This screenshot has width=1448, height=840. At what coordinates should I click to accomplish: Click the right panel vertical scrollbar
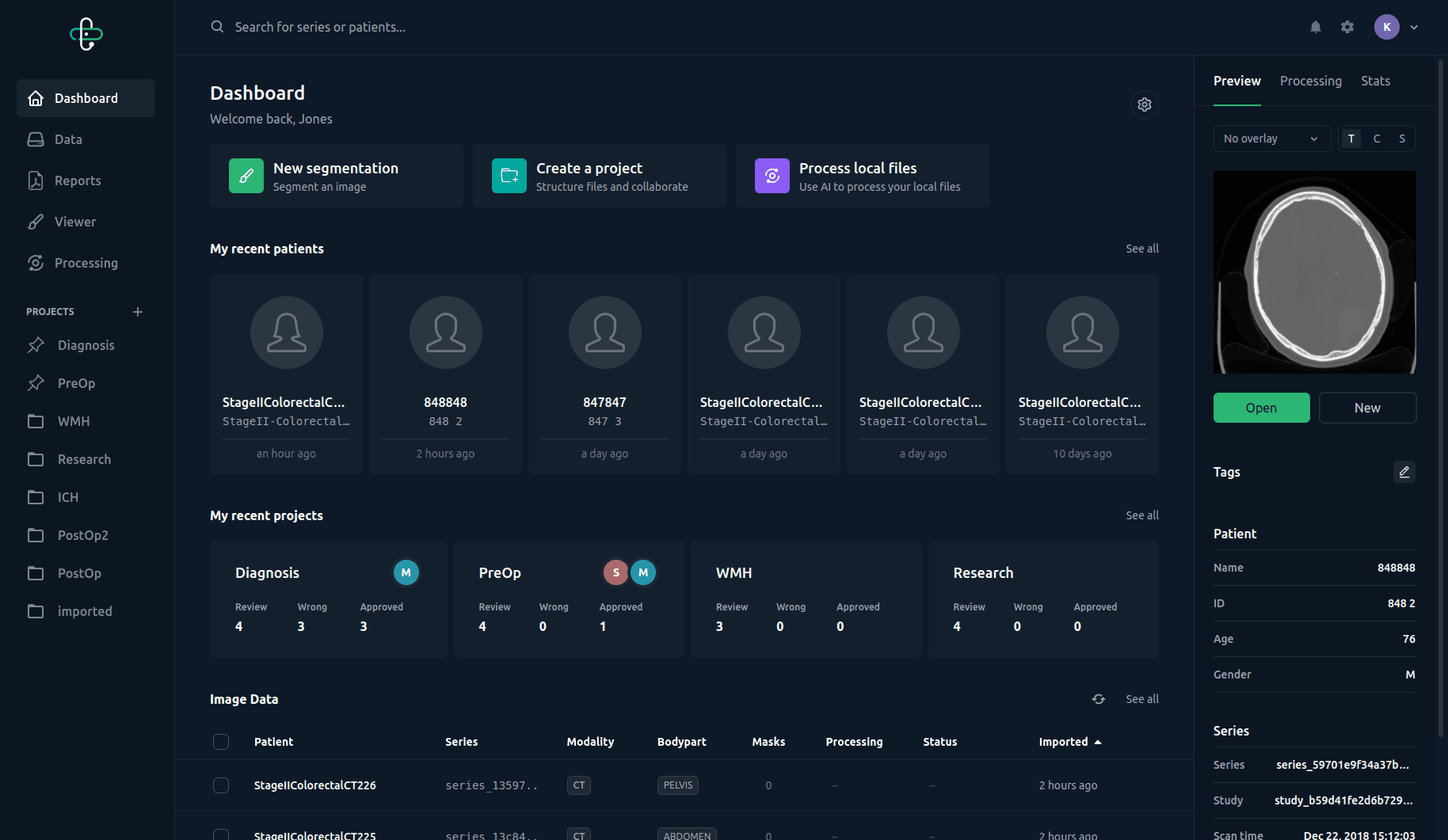click(1441, 396)
